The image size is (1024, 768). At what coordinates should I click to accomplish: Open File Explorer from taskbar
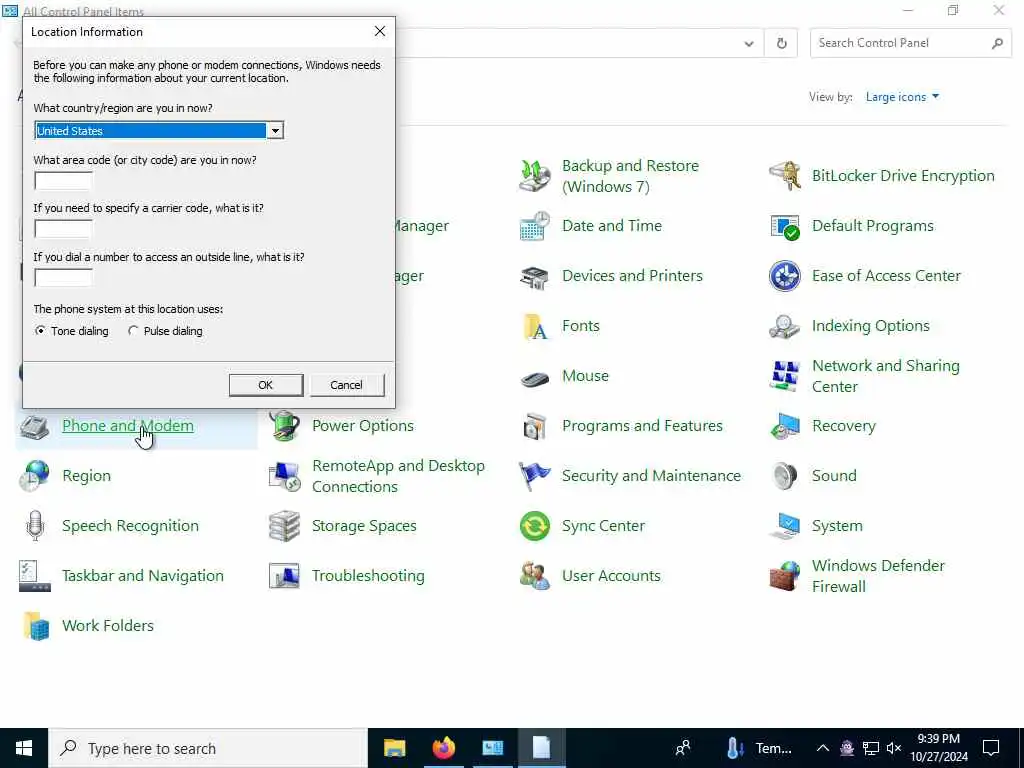click(394, 748)
